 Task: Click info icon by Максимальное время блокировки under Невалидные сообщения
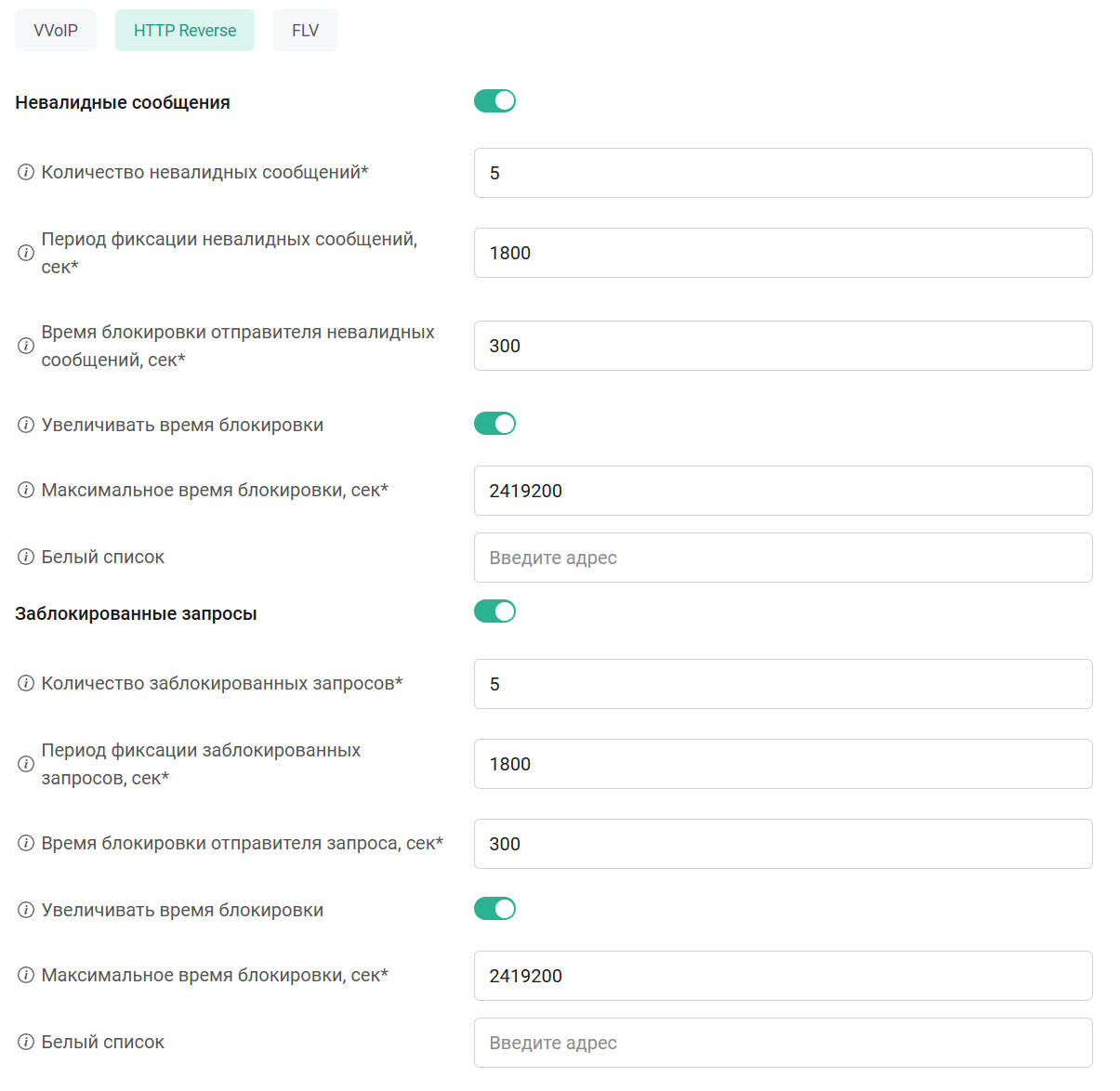coord(26,491)
